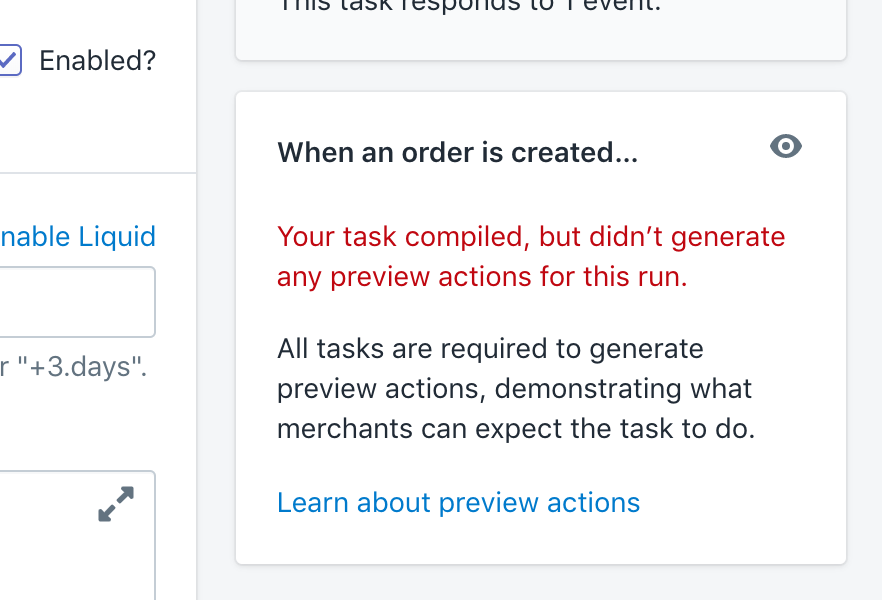Click the task responds to 1 event card
Screen dimensions: 882x600
tap(541, 28)
